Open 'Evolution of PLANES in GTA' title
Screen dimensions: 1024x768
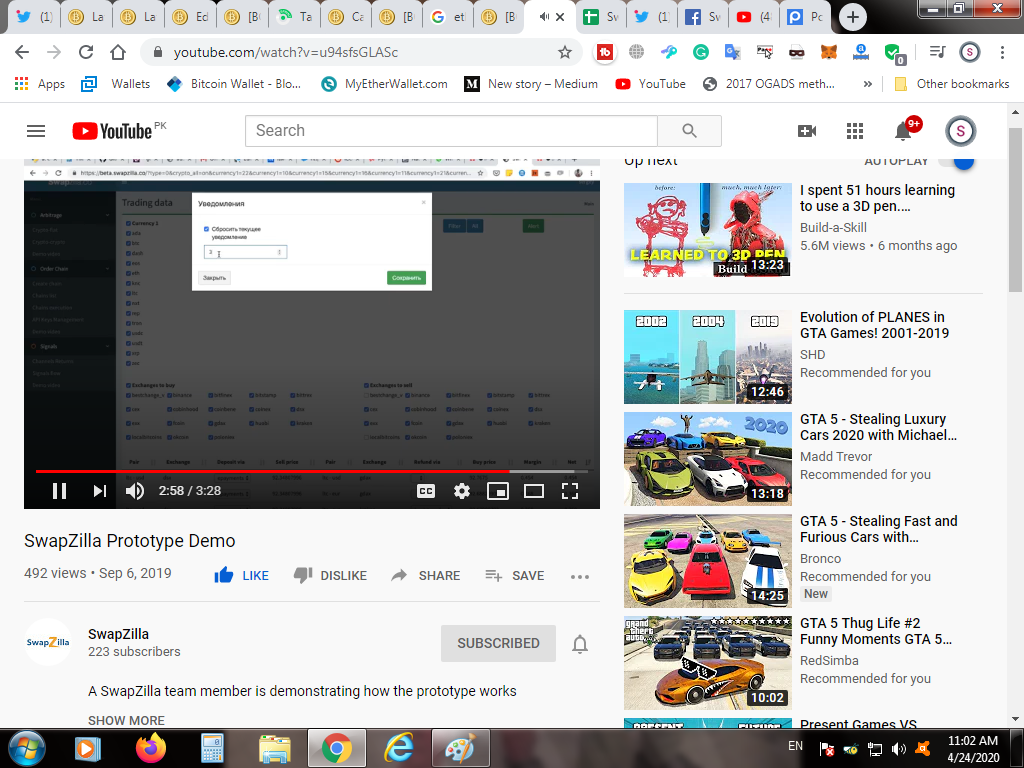pyautogui.click(x=874, y=325)
